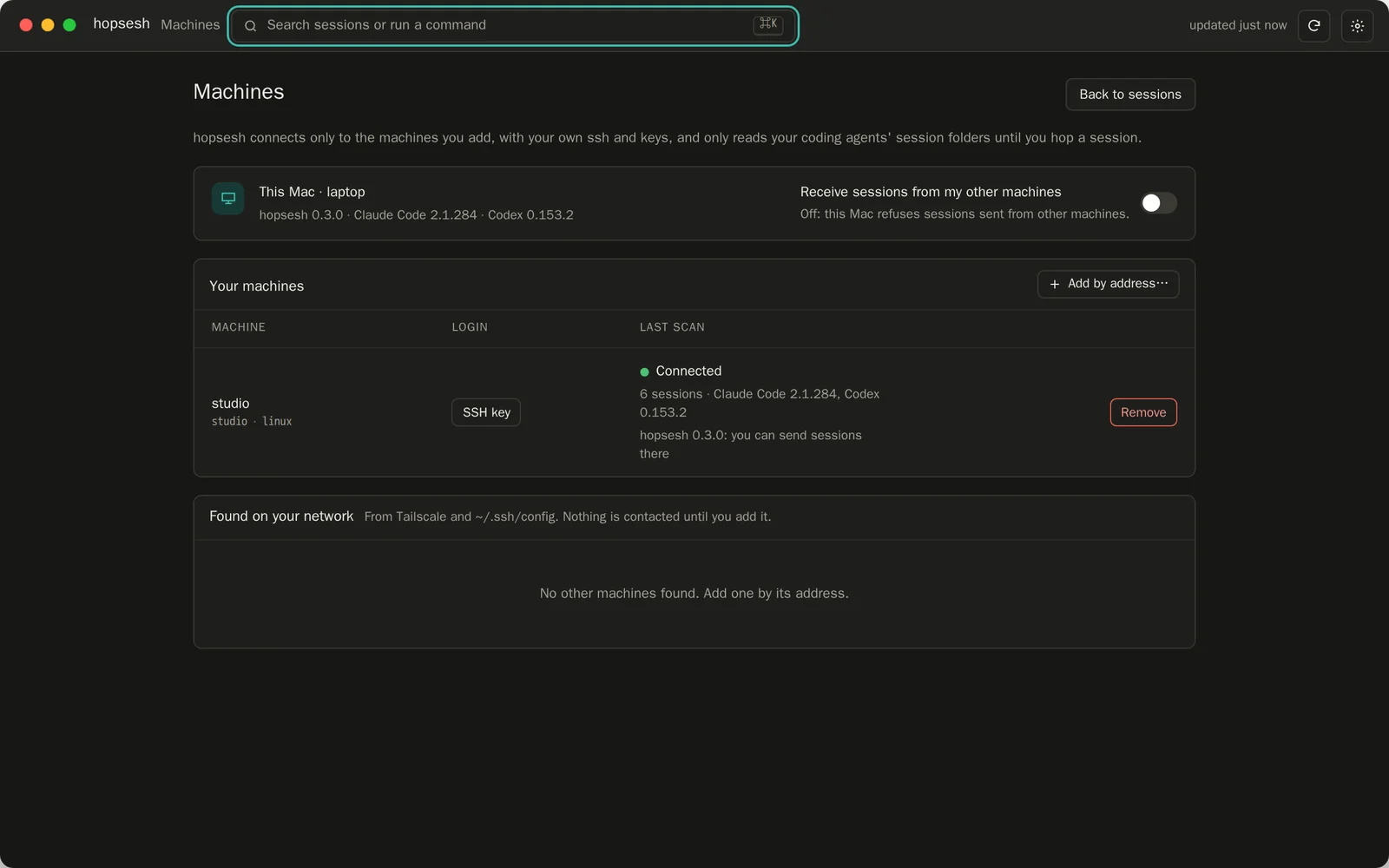
Task: Toggle the light/dark theme icon
Action: click(1357, 25)
